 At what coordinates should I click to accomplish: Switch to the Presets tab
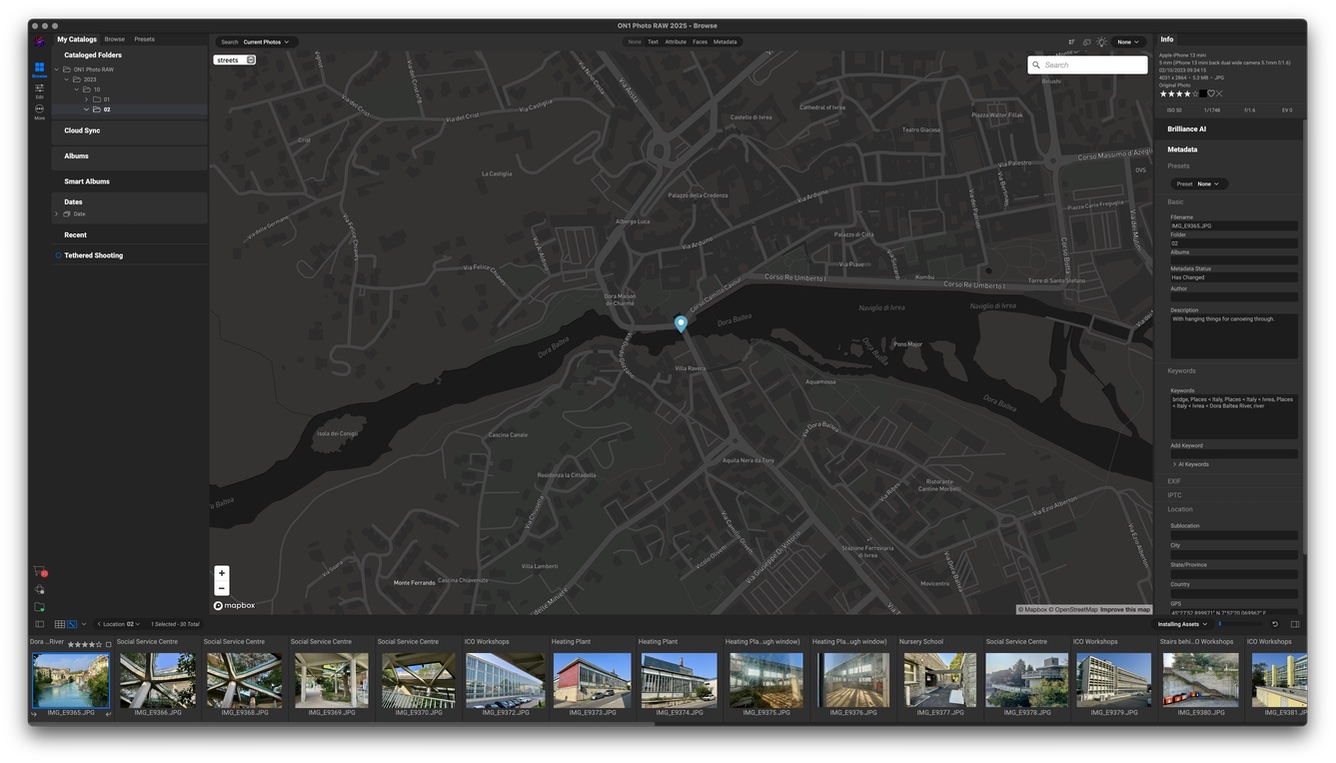[144, 39]
